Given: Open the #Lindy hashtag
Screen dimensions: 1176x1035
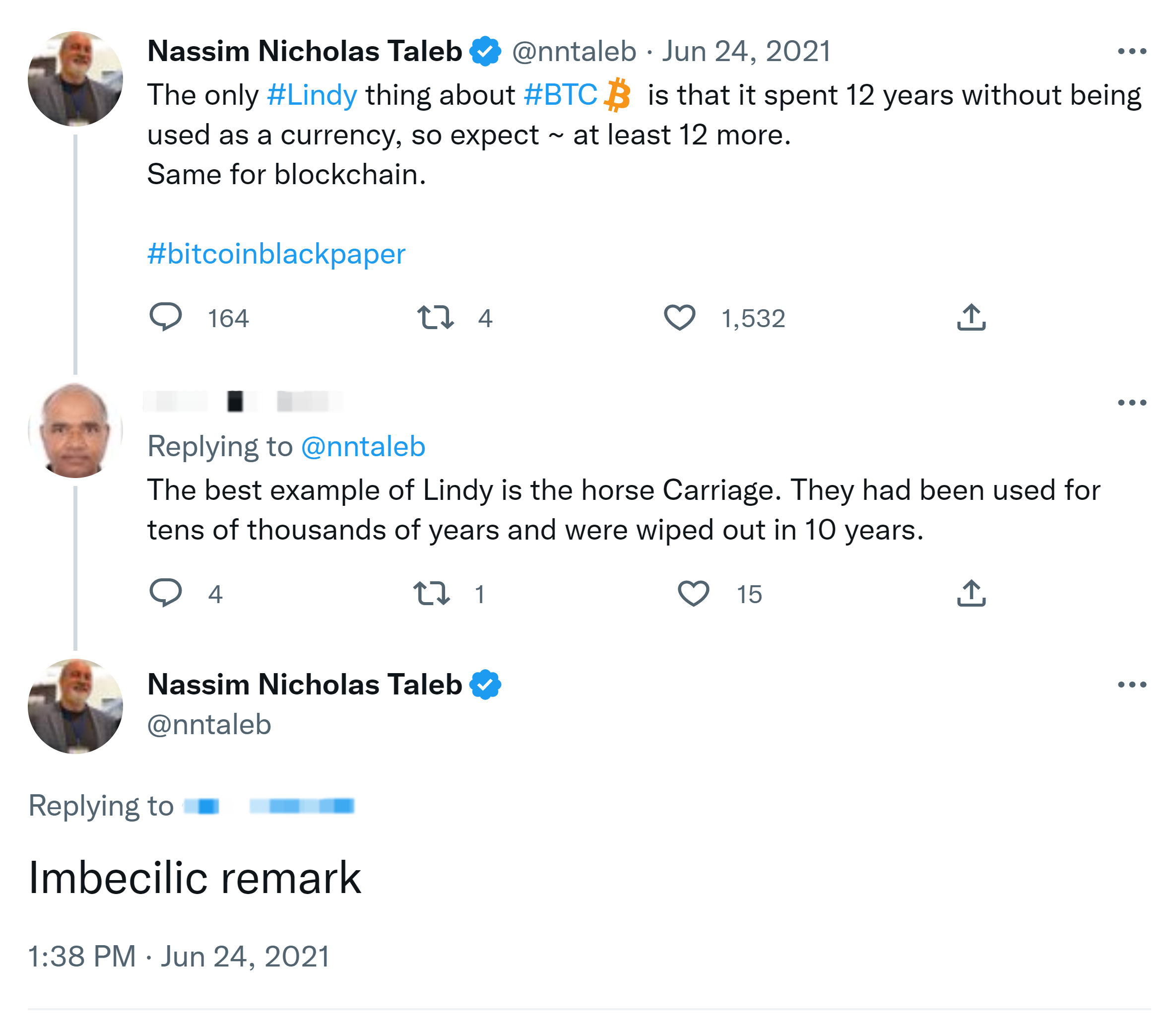Looking at the screenshot, I should [x=312, y=95].
